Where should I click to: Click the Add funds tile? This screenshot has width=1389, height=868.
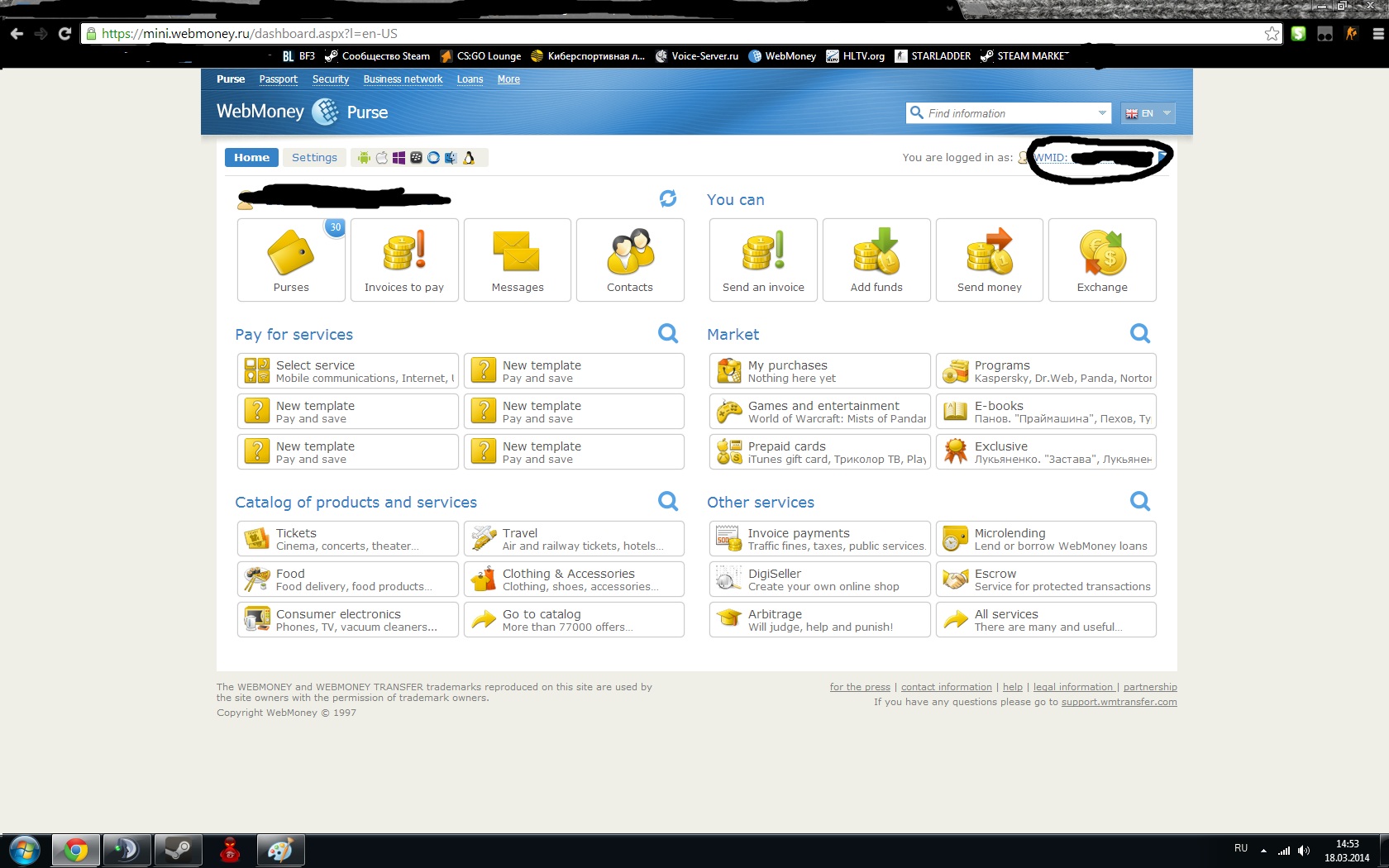coord(876,260)
